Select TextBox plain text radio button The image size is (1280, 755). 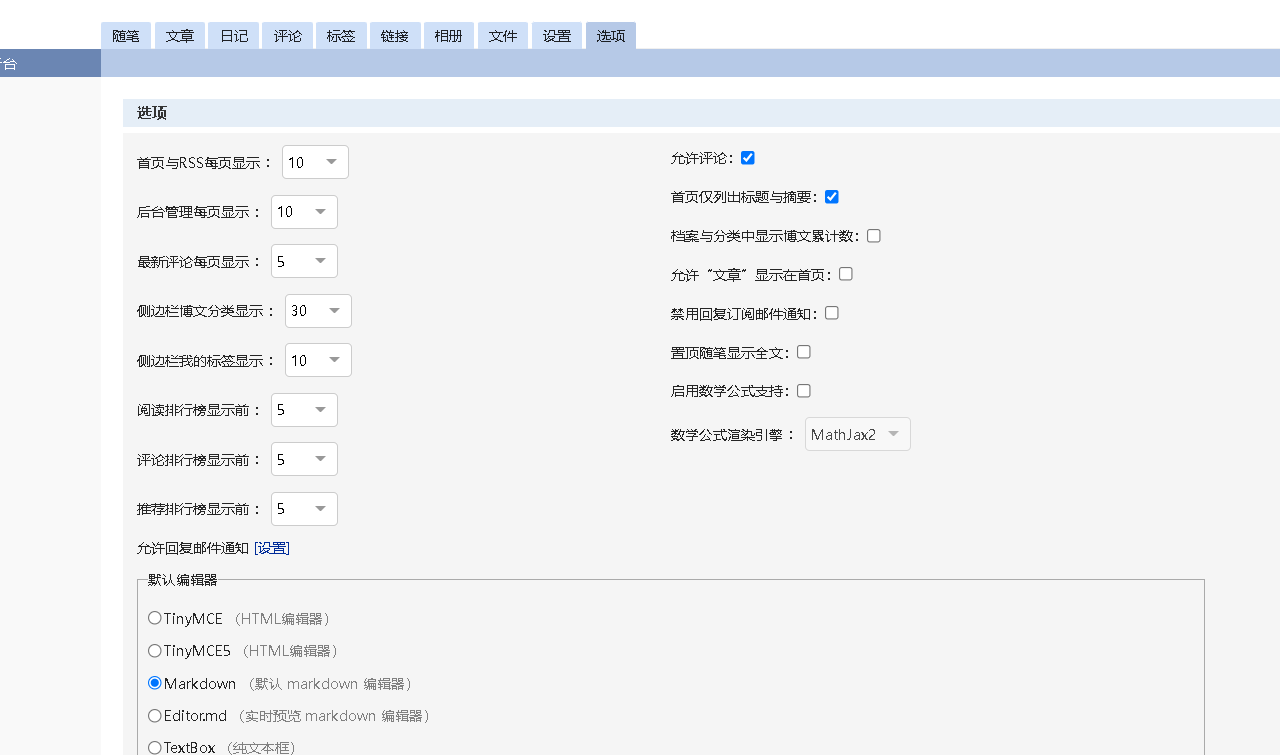tap(155, 747)
